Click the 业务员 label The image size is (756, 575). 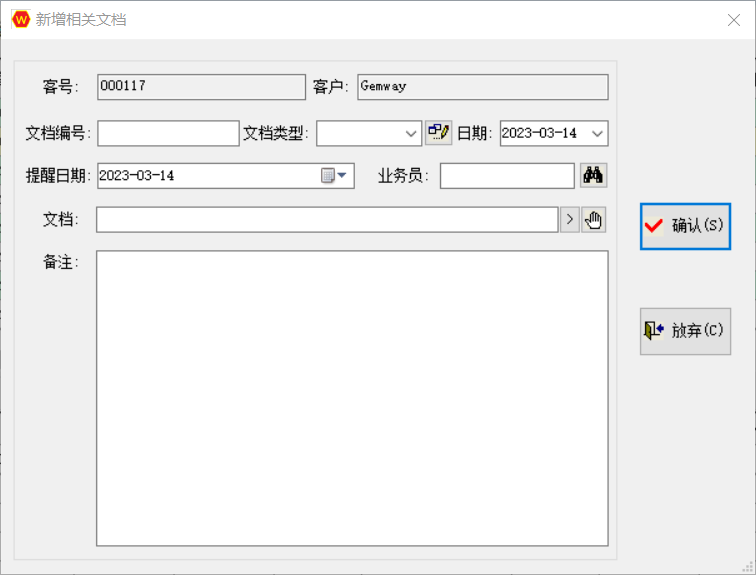[x=403, y=175]
